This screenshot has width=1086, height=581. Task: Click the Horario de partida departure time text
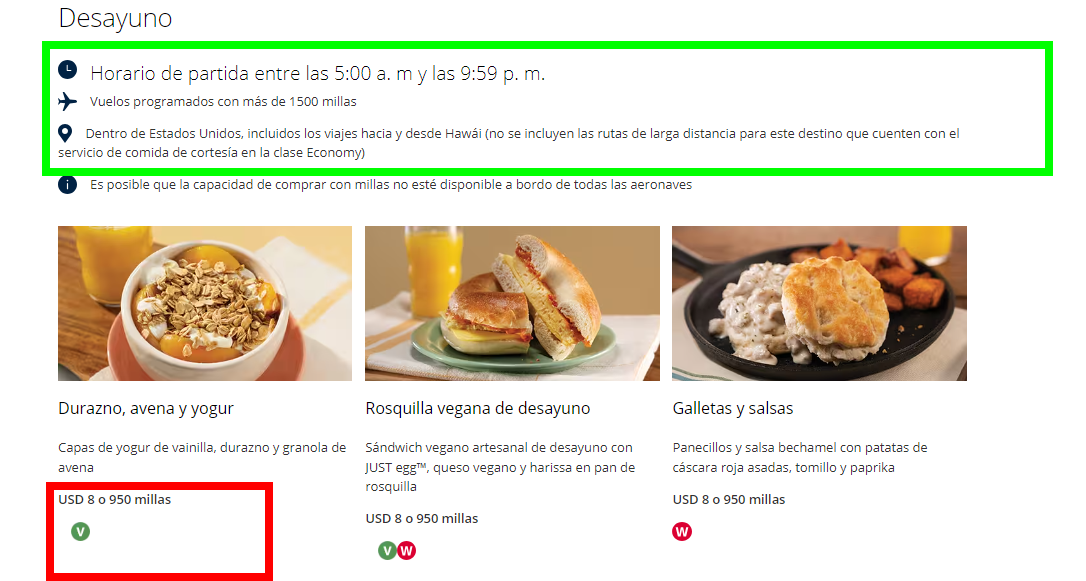coord(318,73)
